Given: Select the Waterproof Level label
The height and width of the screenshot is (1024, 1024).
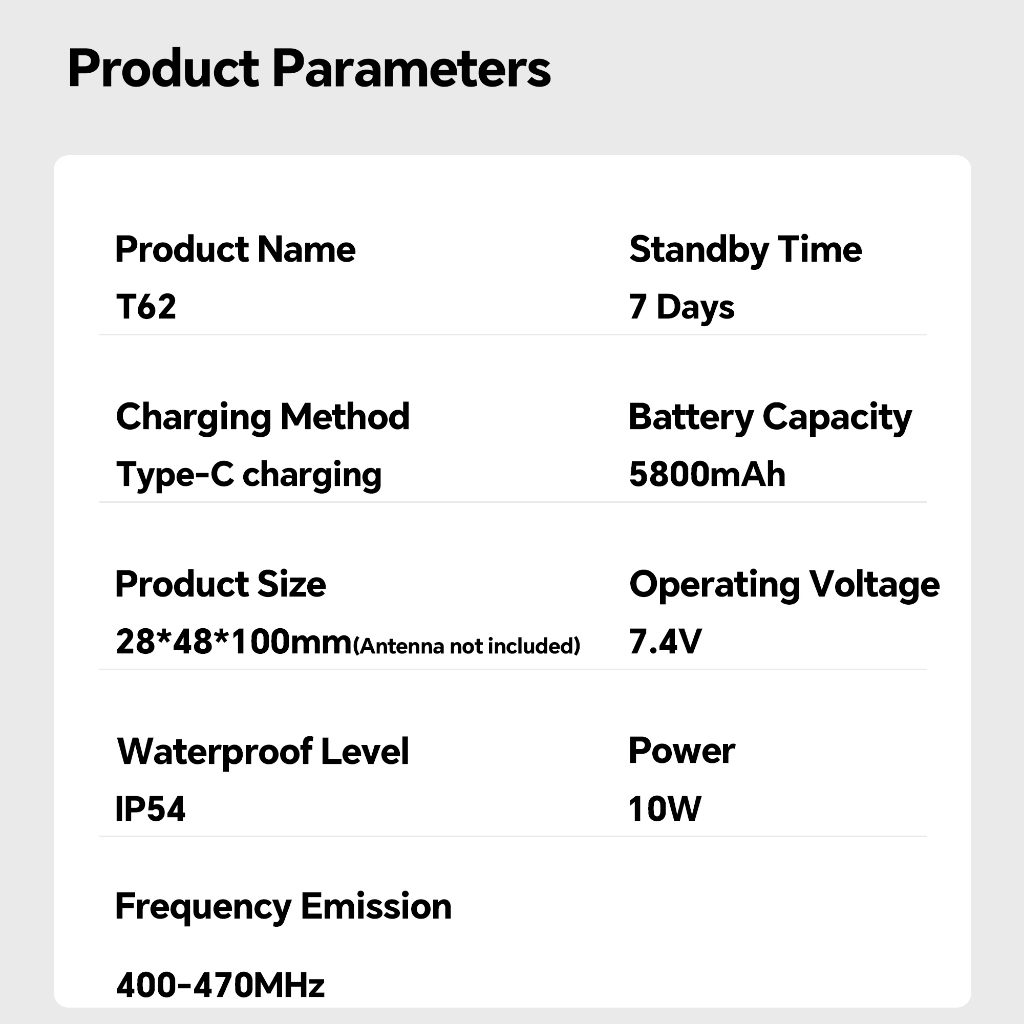Looking at the screenshot, I should point(263,751).
